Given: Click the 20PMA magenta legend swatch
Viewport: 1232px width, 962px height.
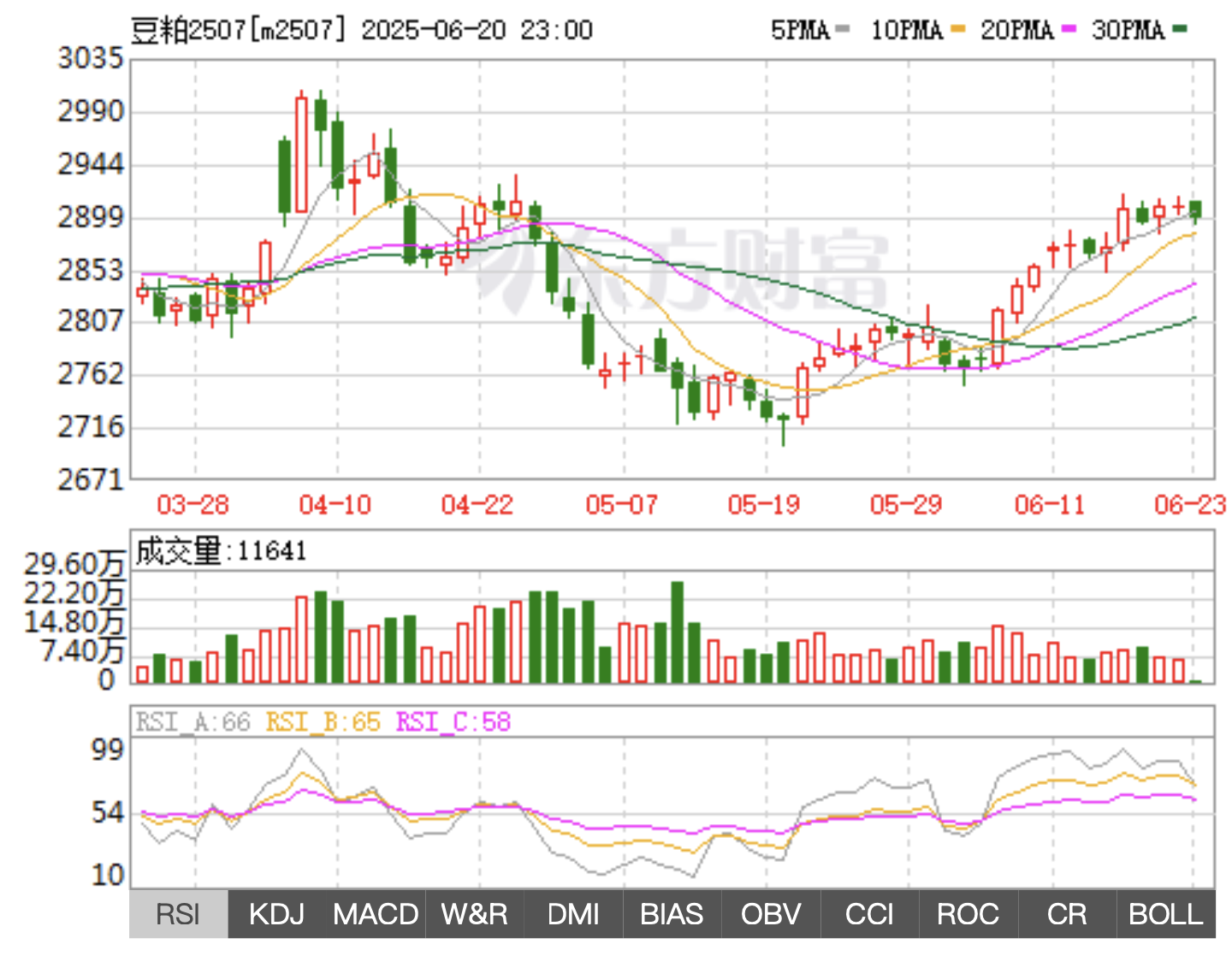Looking at the screenshot, I should click(1069, 30).
